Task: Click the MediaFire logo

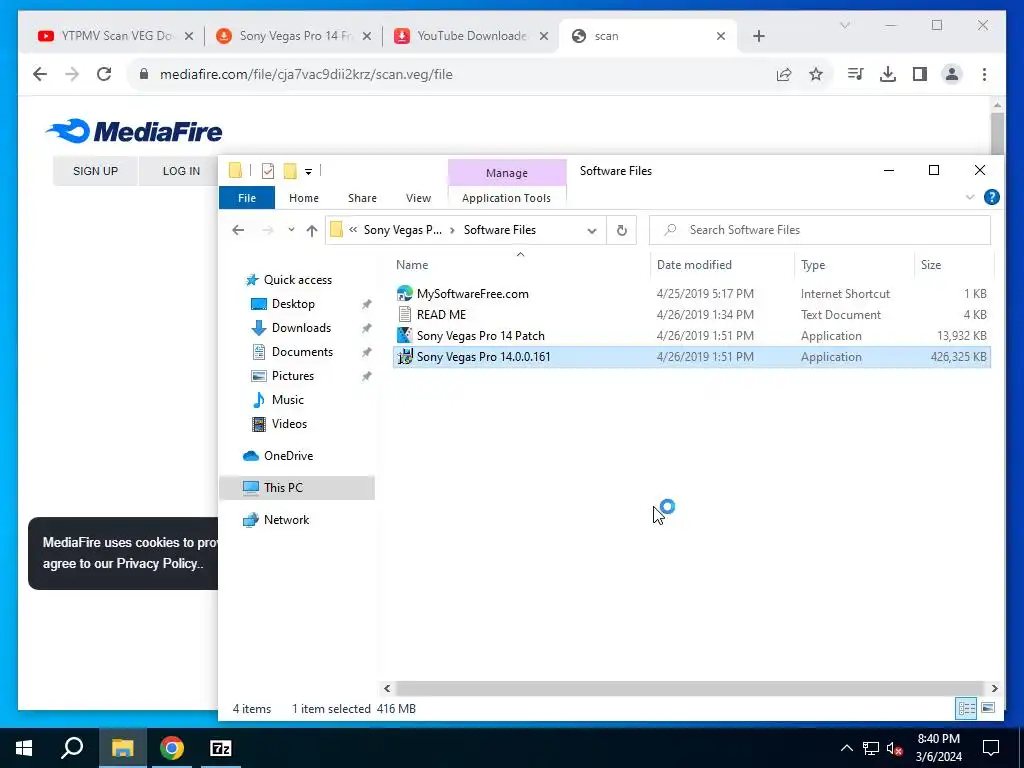Action: click(134, 131)
